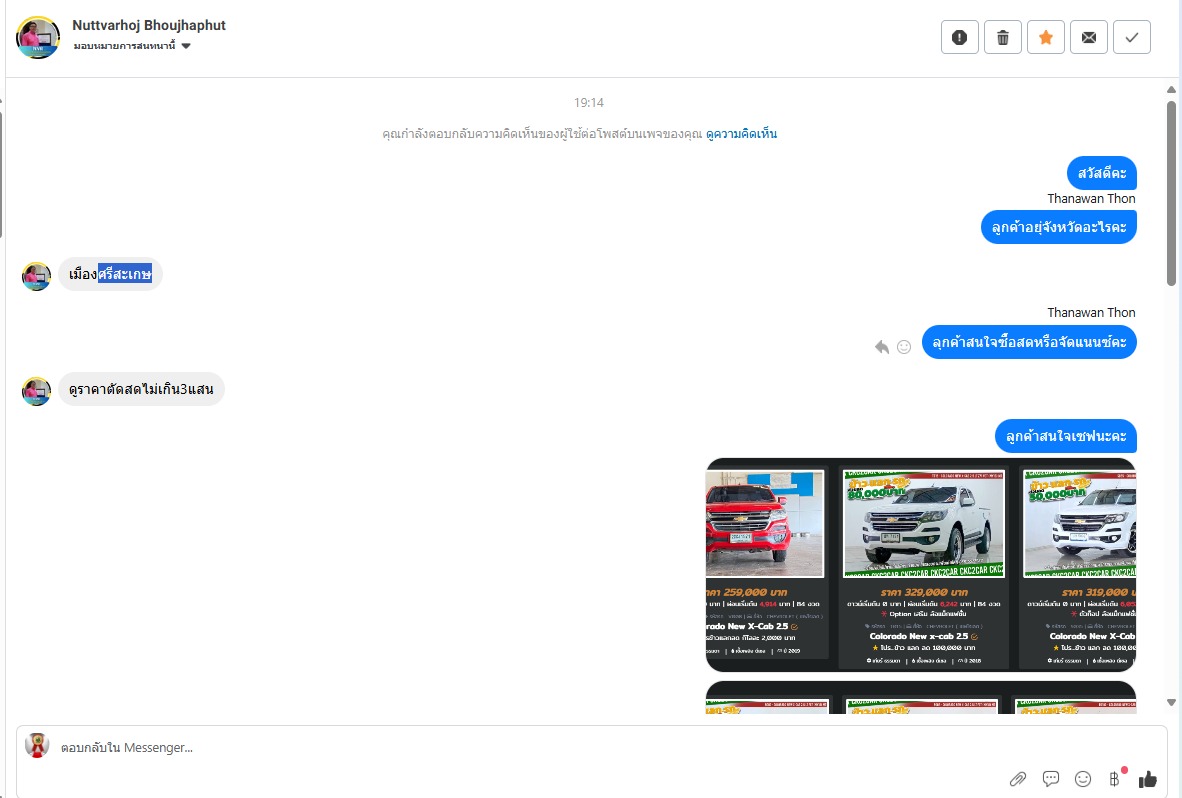Open the baht payment request icon
Image resolution: width=1182 pixels, height=798 pixels.
click(x=1115, y=779)
